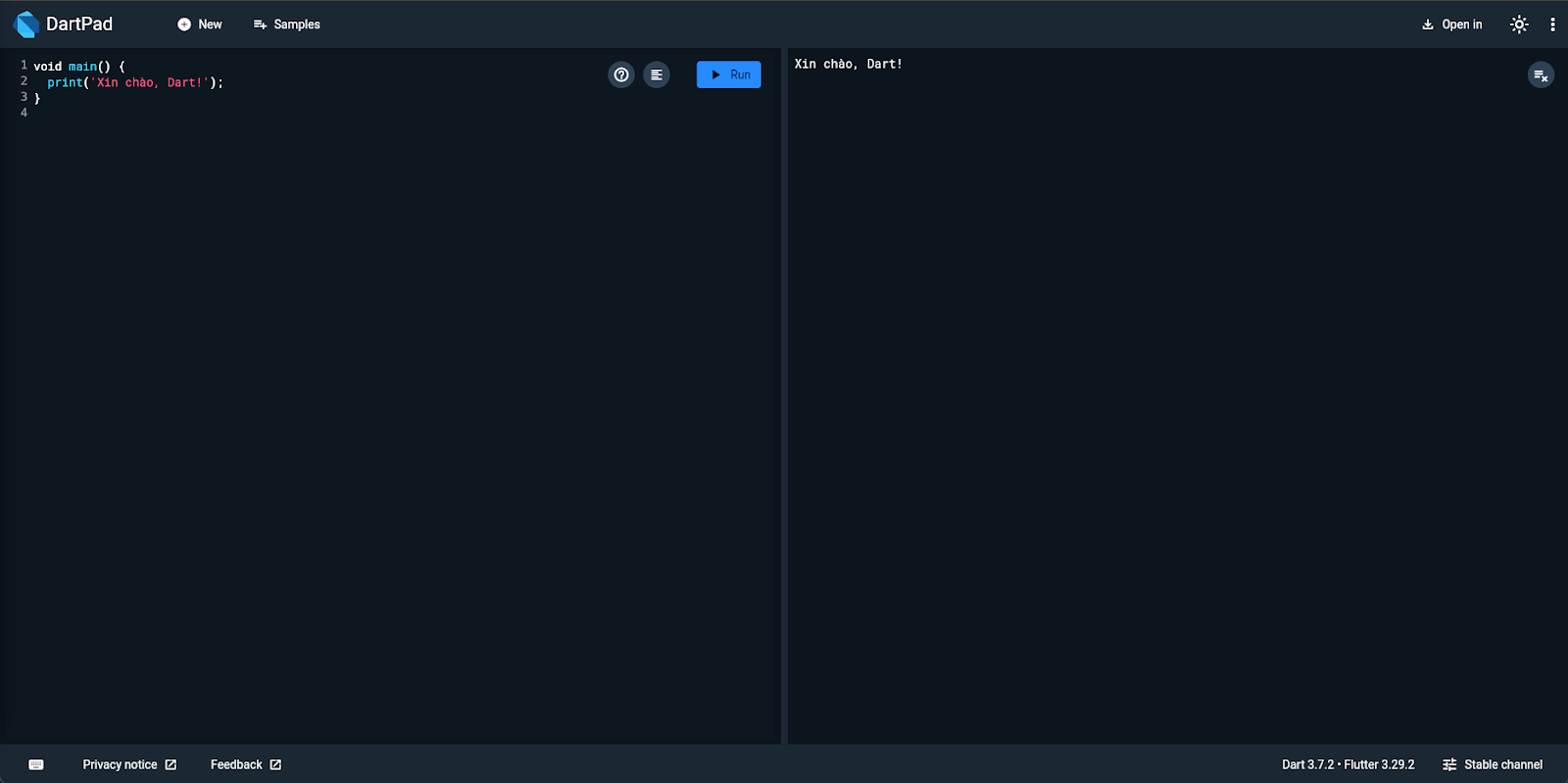Click the Dart 3.7.2 · Flutter 3.29.2 version text
The image size is (1568, 783).
(x=1348, y=764)
